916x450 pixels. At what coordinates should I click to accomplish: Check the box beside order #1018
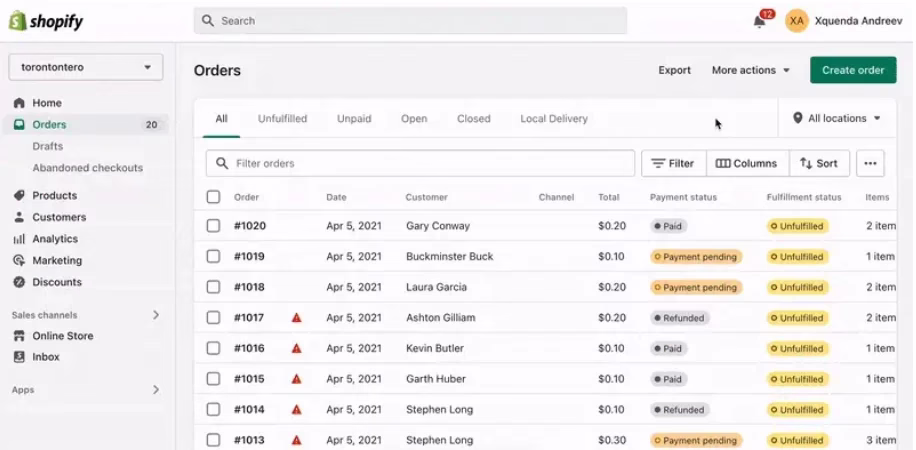213,287
